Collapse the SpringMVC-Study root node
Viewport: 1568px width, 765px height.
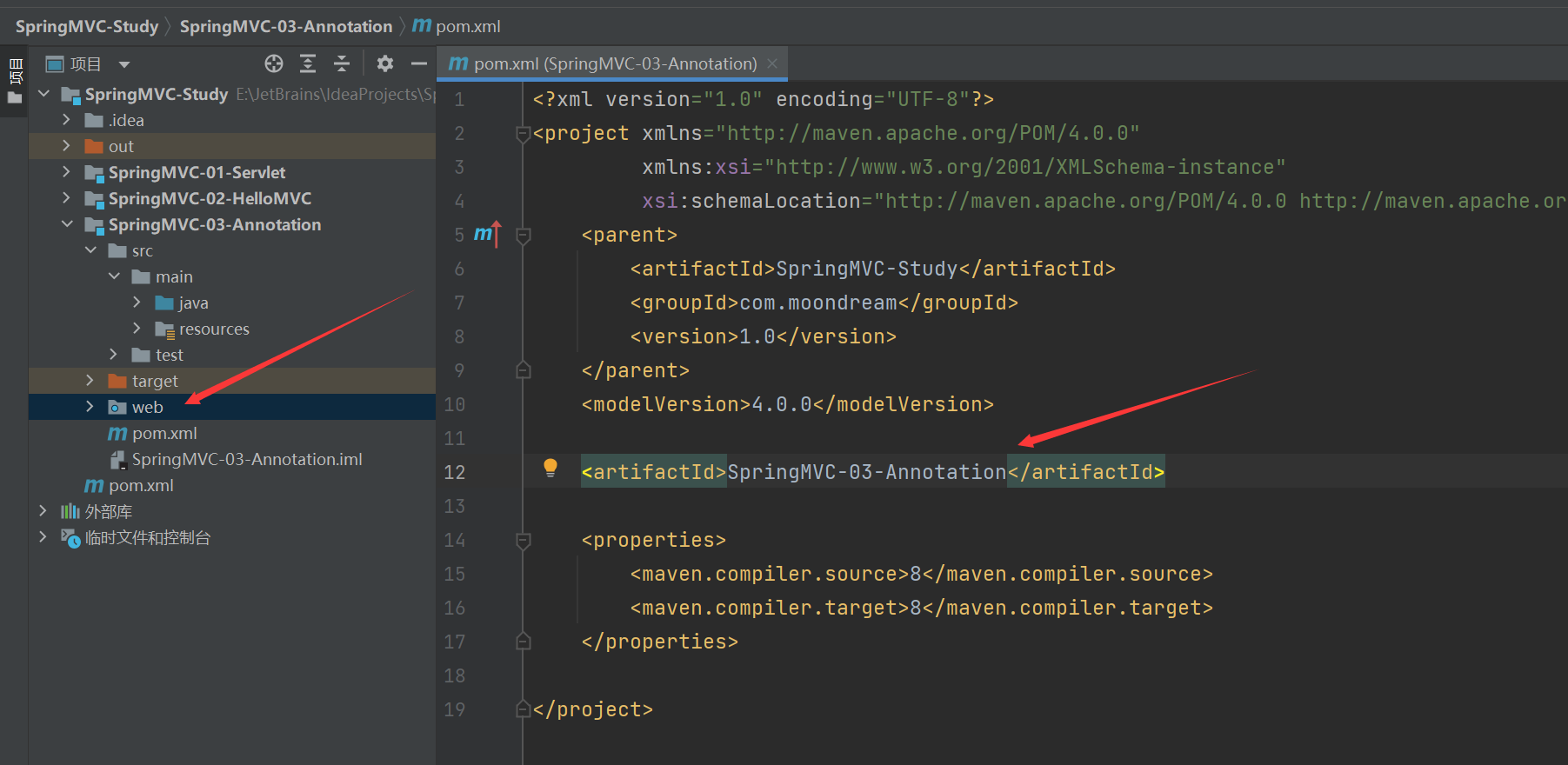click(44, 93)
